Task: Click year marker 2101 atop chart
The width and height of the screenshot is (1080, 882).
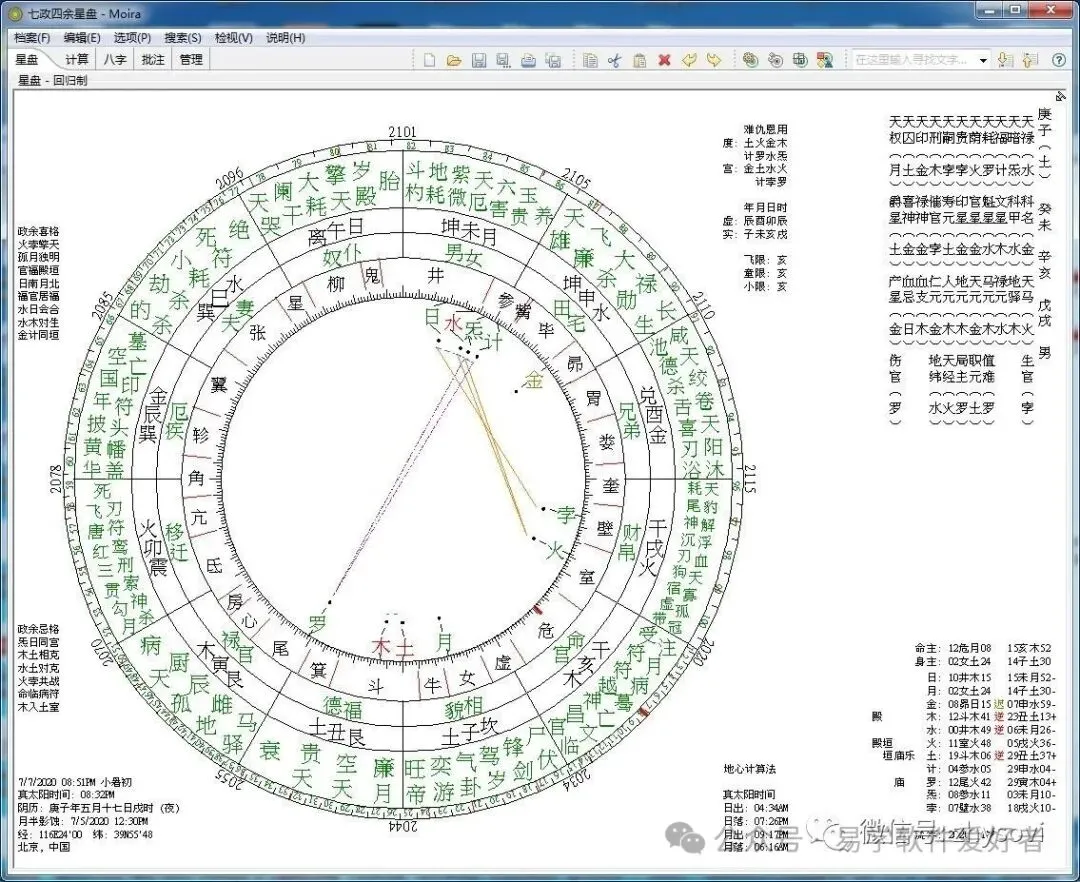Action: pos(402,132)
